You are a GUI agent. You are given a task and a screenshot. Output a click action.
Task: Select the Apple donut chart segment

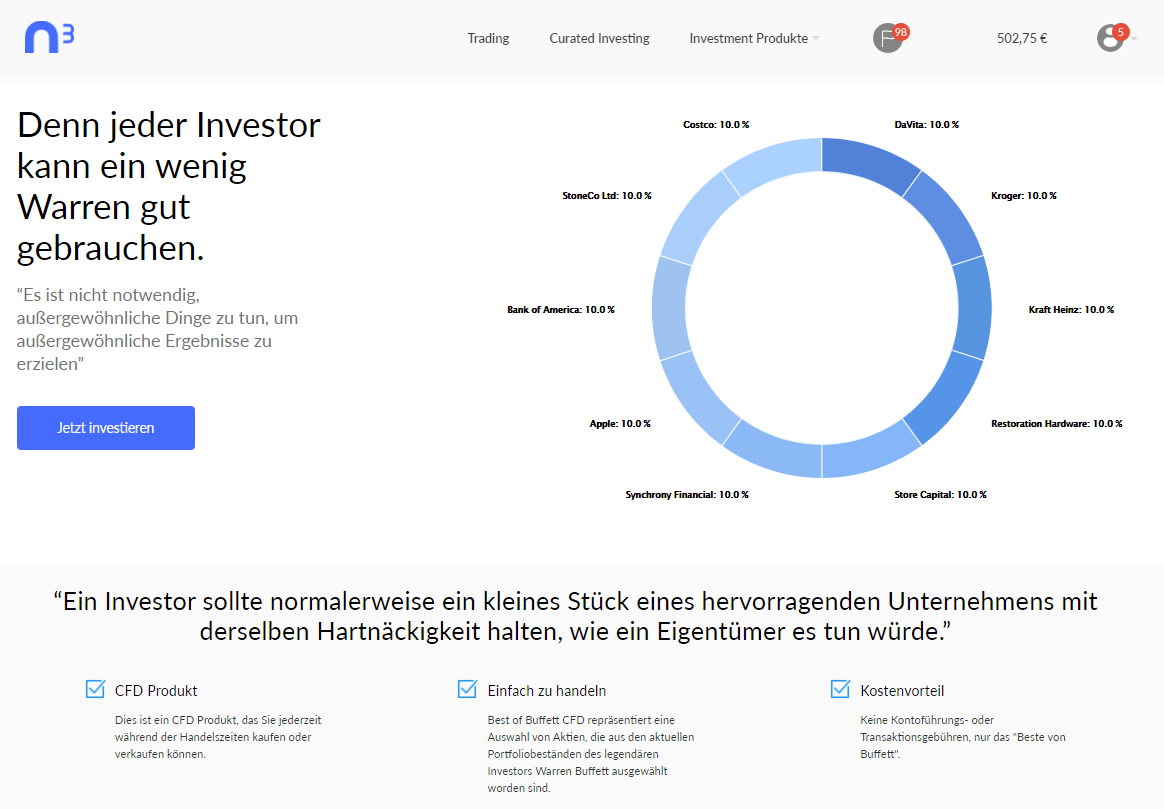pyautogui.click(x=699, y=401)
